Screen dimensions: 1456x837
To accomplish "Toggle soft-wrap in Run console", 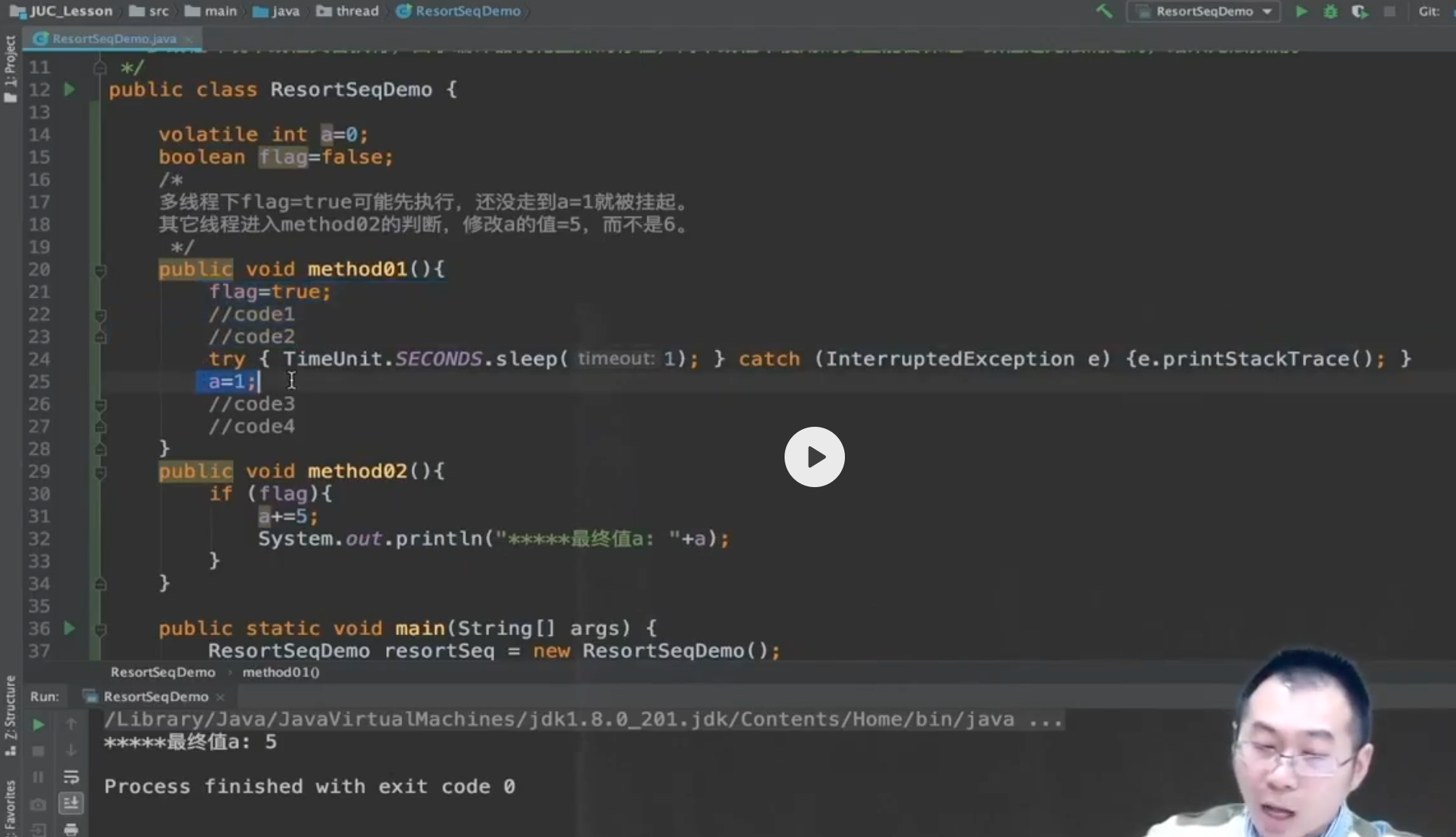I will click(x=71, y=777).
